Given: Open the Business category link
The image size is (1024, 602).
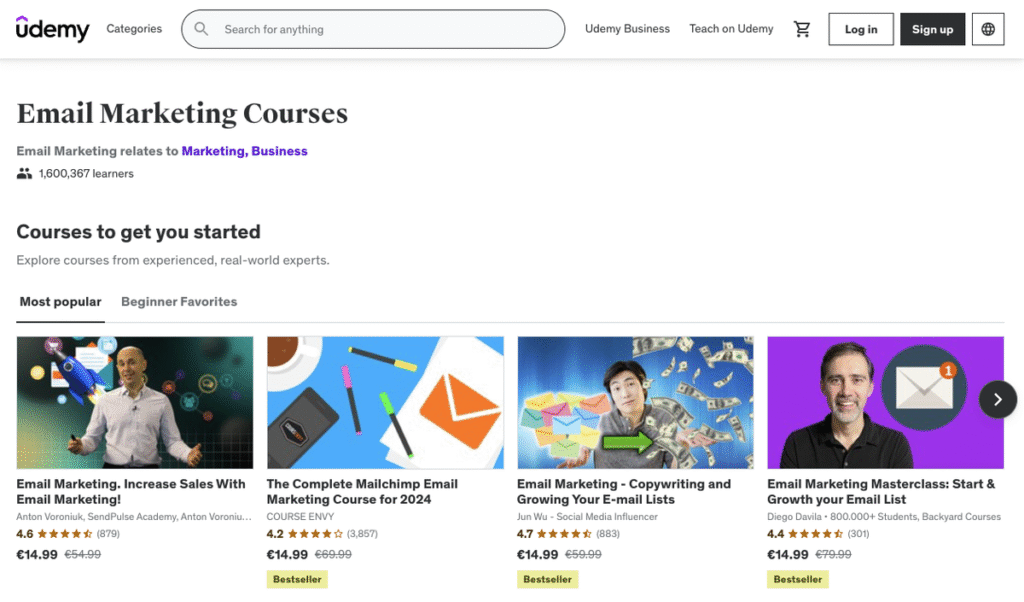Looking at the screenshot, I should [x=281, y=151].
